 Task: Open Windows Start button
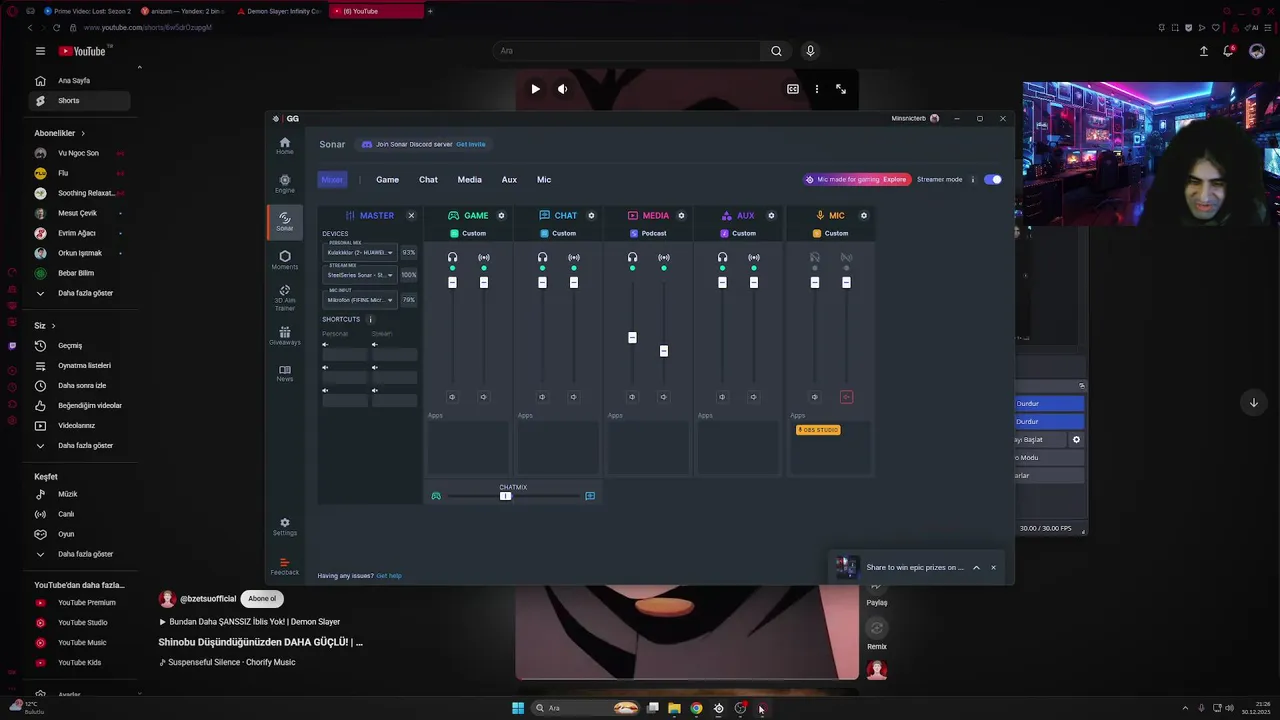click(x=518, y=708)
